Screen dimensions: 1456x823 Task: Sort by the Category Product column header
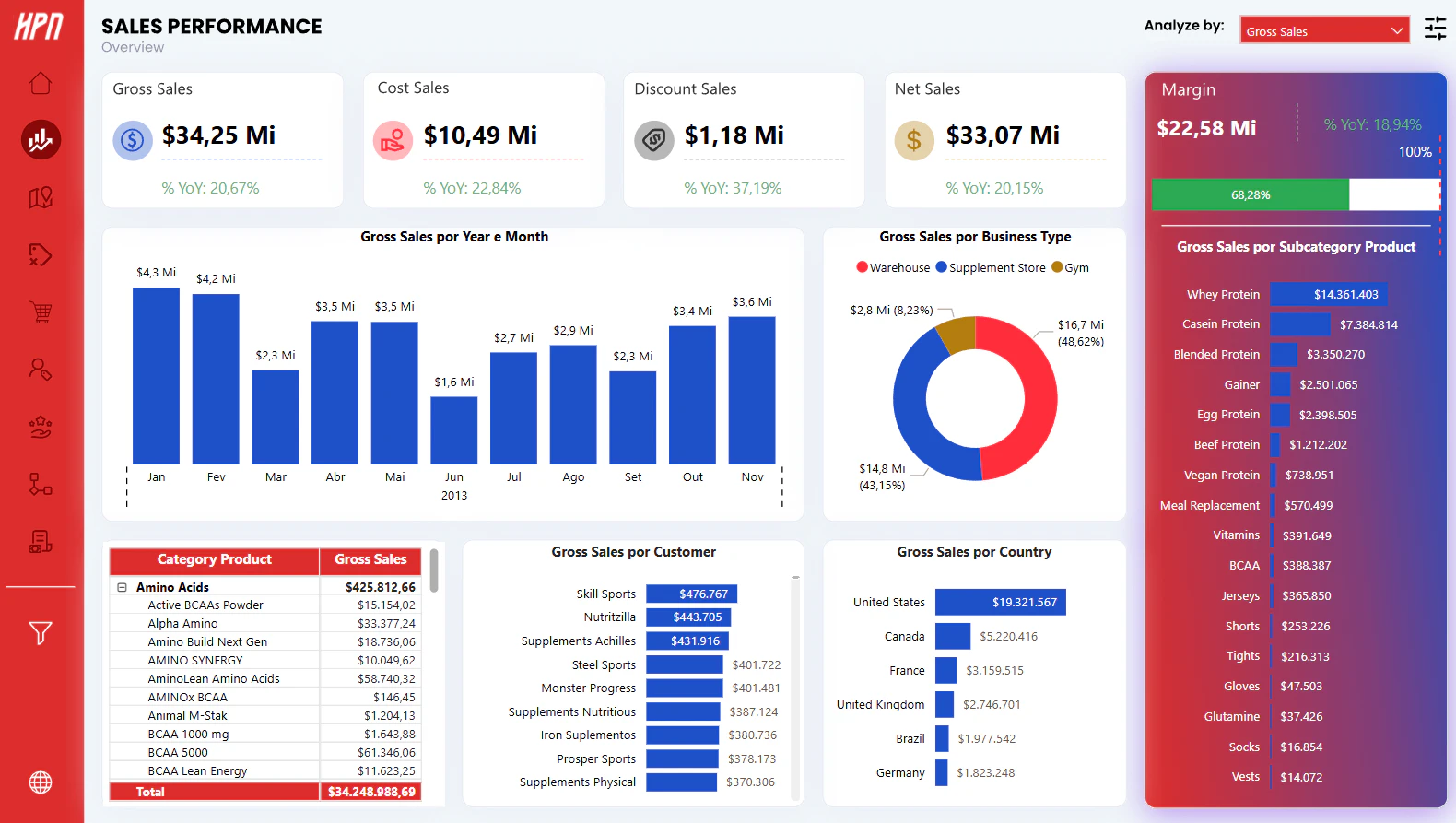214,559
